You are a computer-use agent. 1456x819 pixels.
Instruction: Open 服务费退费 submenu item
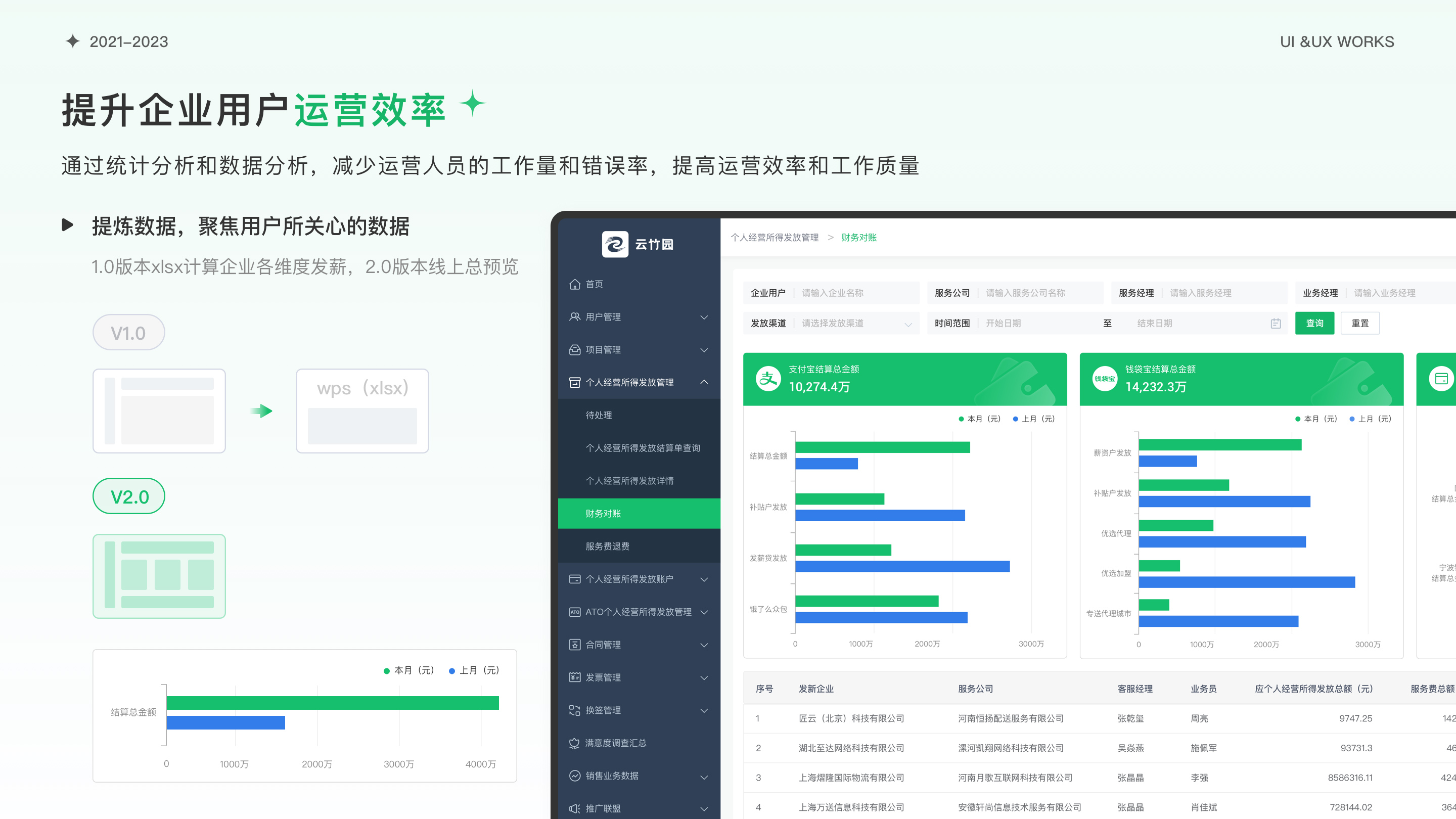click(607, 546)
